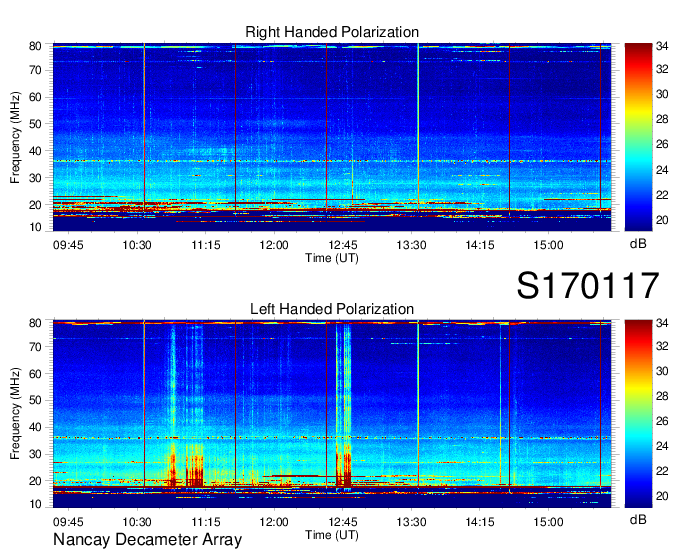Click the 12:45 tick label of lower plot
The image size is (680, 552).
click(343, 522)
